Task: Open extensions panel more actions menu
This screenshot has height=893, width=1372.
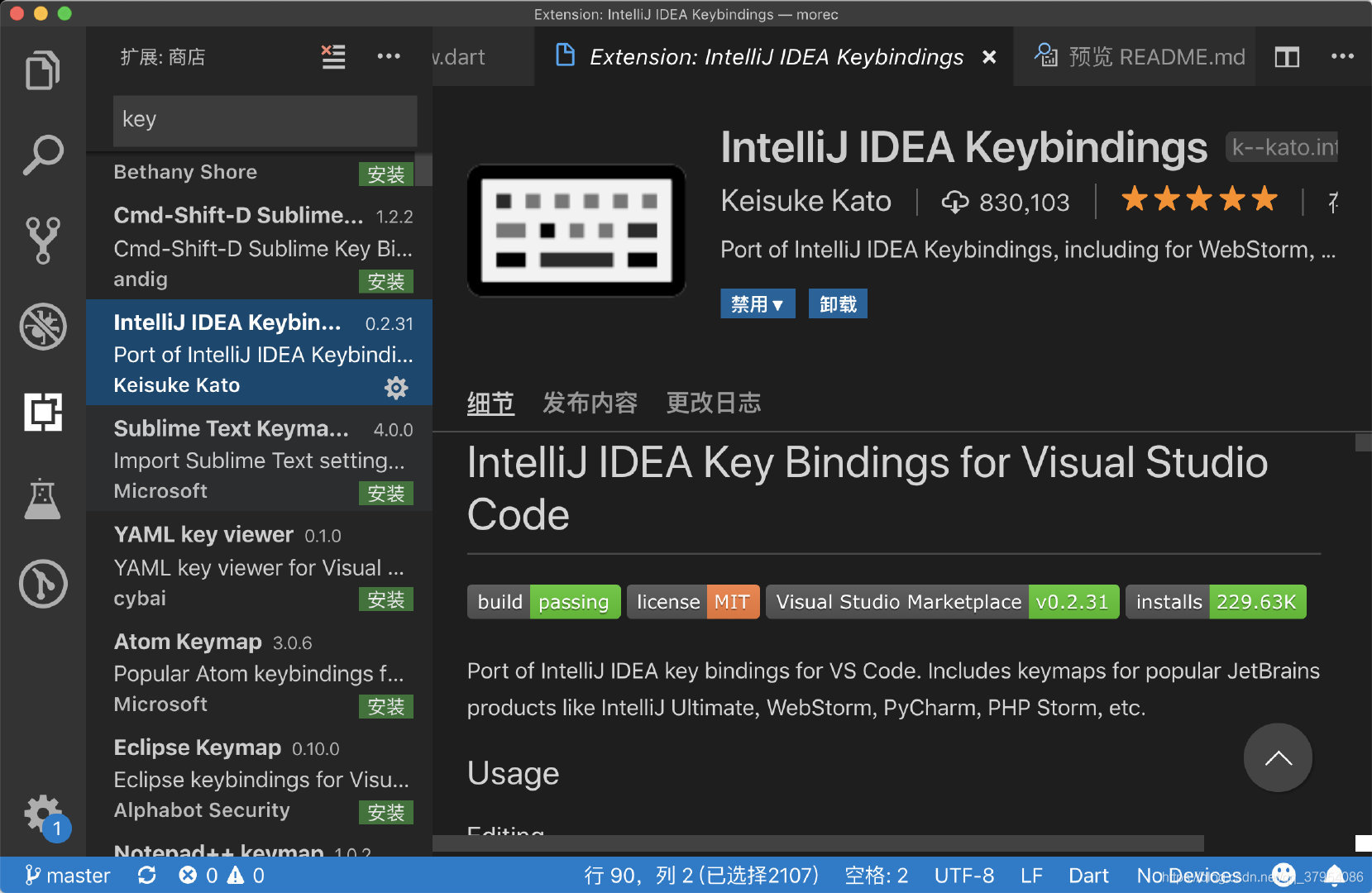Action: click(389, 56)
